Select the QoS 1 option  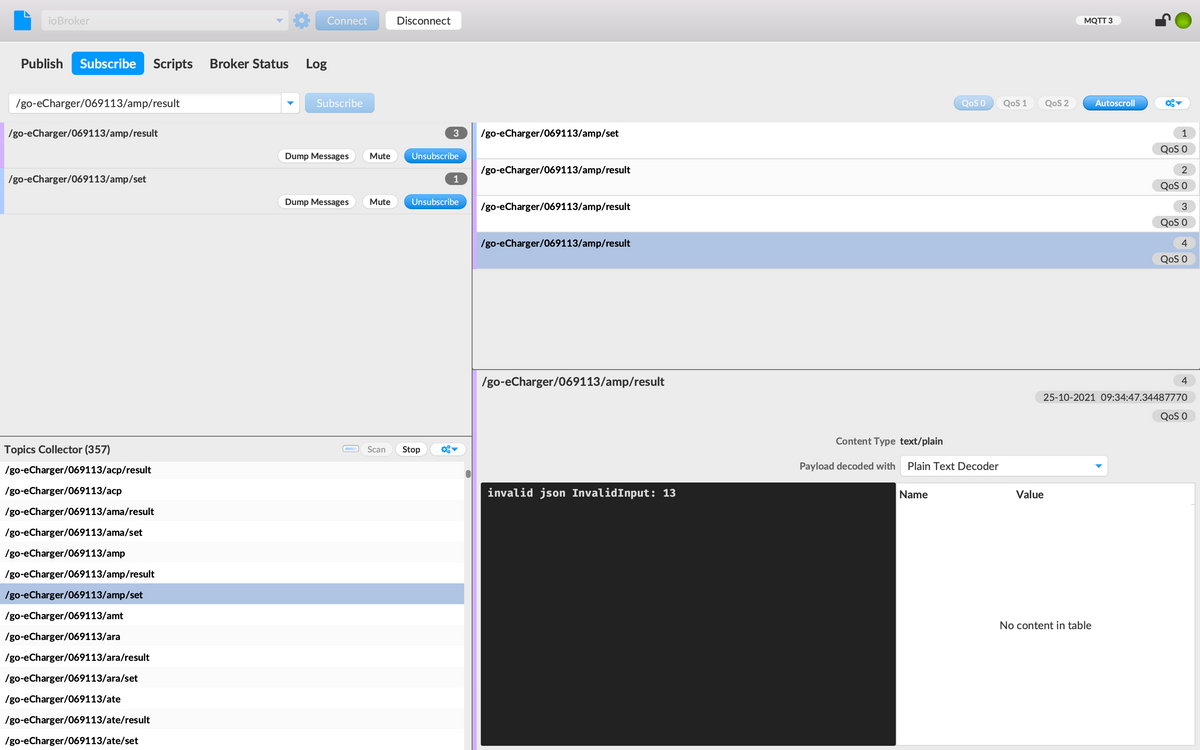(x=1015, y=103)
